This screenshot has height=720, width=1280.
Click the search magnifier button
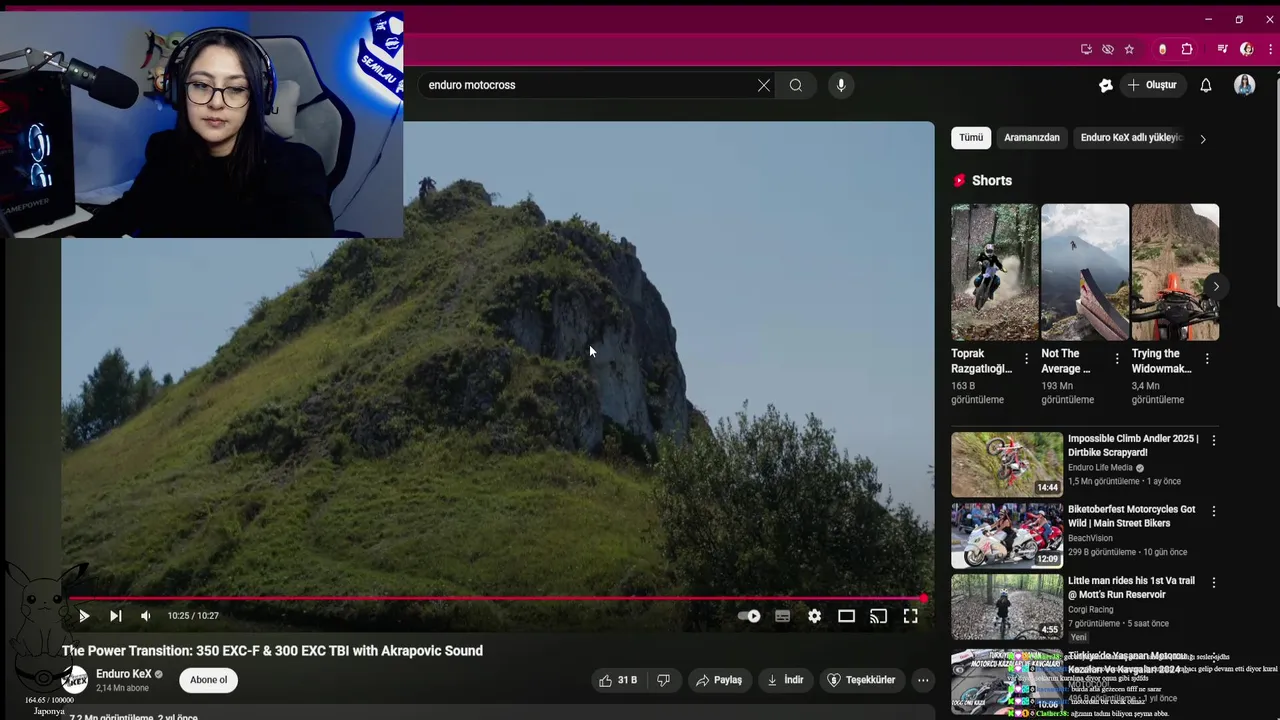796,85
